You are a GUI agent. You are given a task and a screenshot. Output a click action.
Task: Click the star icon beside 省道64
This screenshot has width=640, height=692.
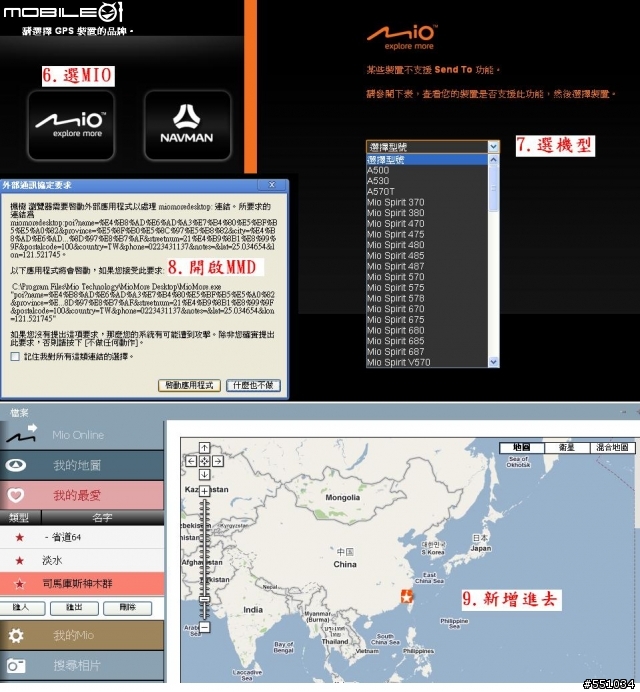[19, 537]
